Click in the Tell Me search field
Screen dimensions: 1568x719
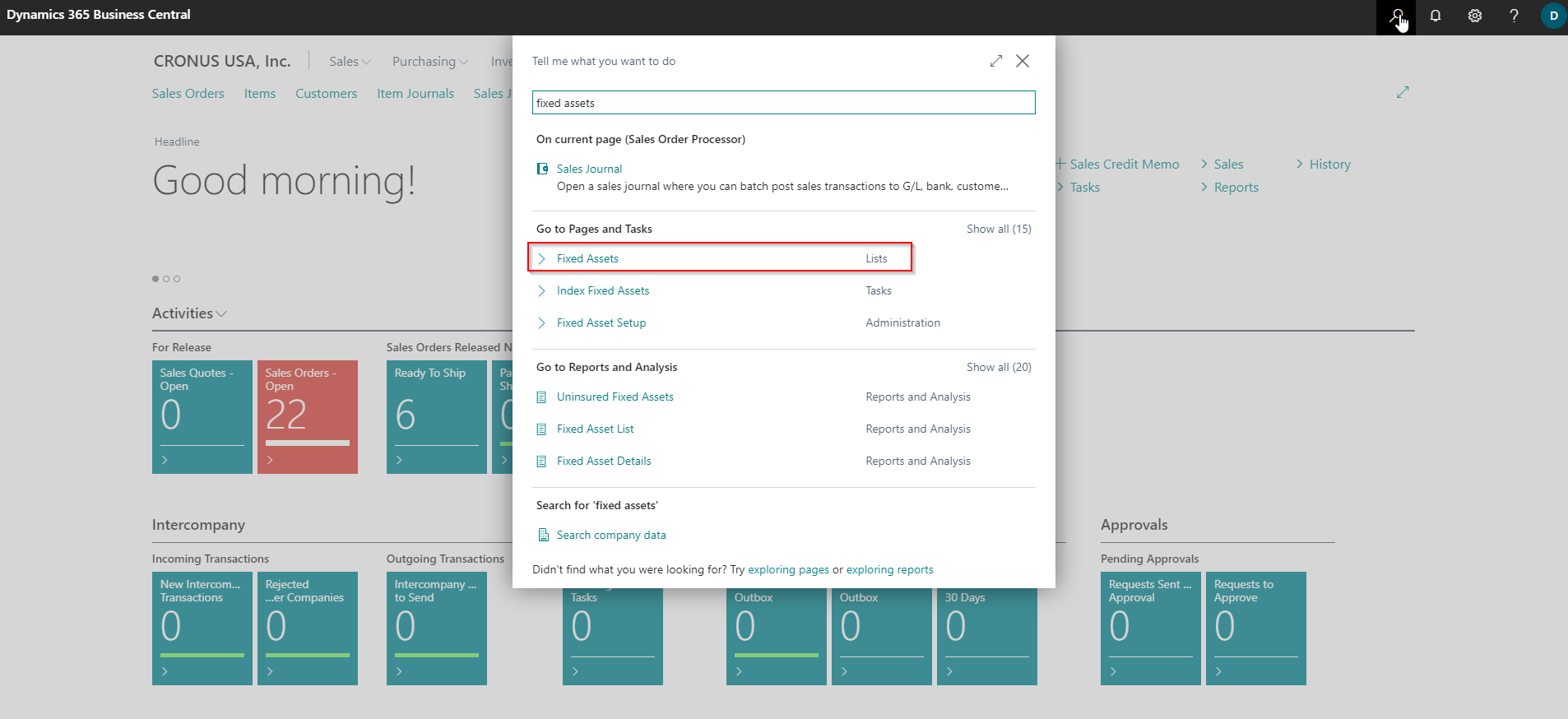(x=783, y=103)
